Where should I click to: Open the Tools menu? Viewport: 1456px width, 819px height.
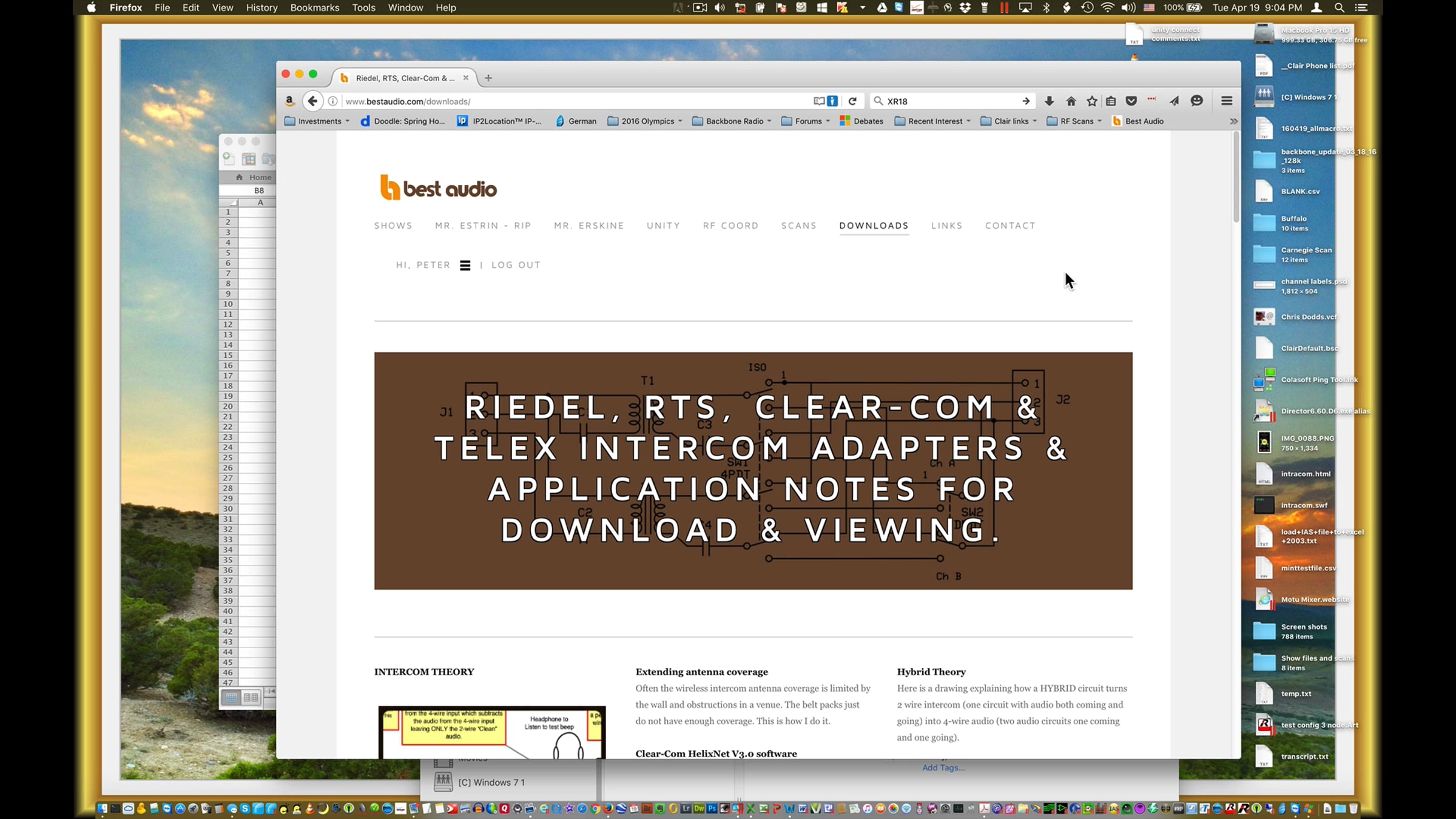(364, 8)
